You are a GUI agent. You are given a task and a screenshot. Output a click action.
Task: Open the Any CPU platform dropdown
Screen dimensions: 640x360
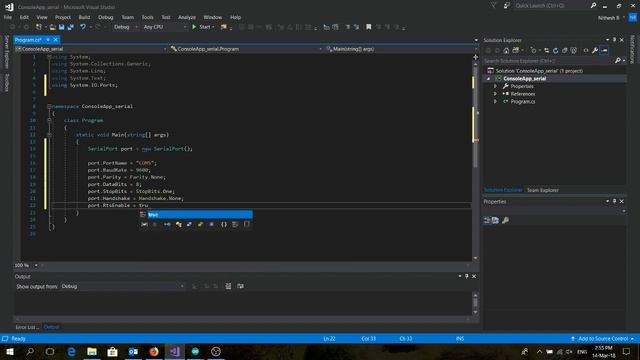(164, 27)
